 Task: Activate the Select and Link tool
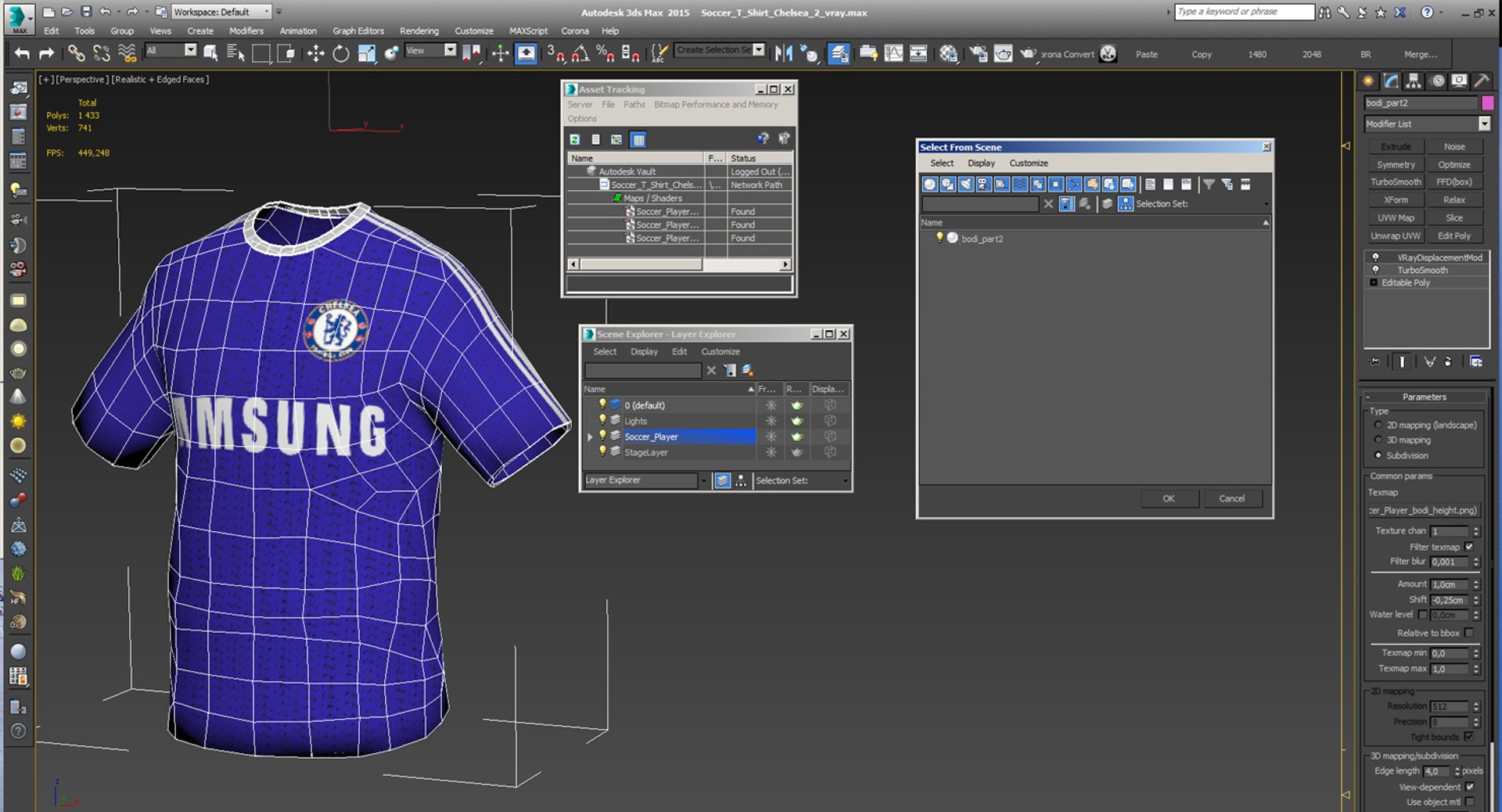click(x=76, y=53)
